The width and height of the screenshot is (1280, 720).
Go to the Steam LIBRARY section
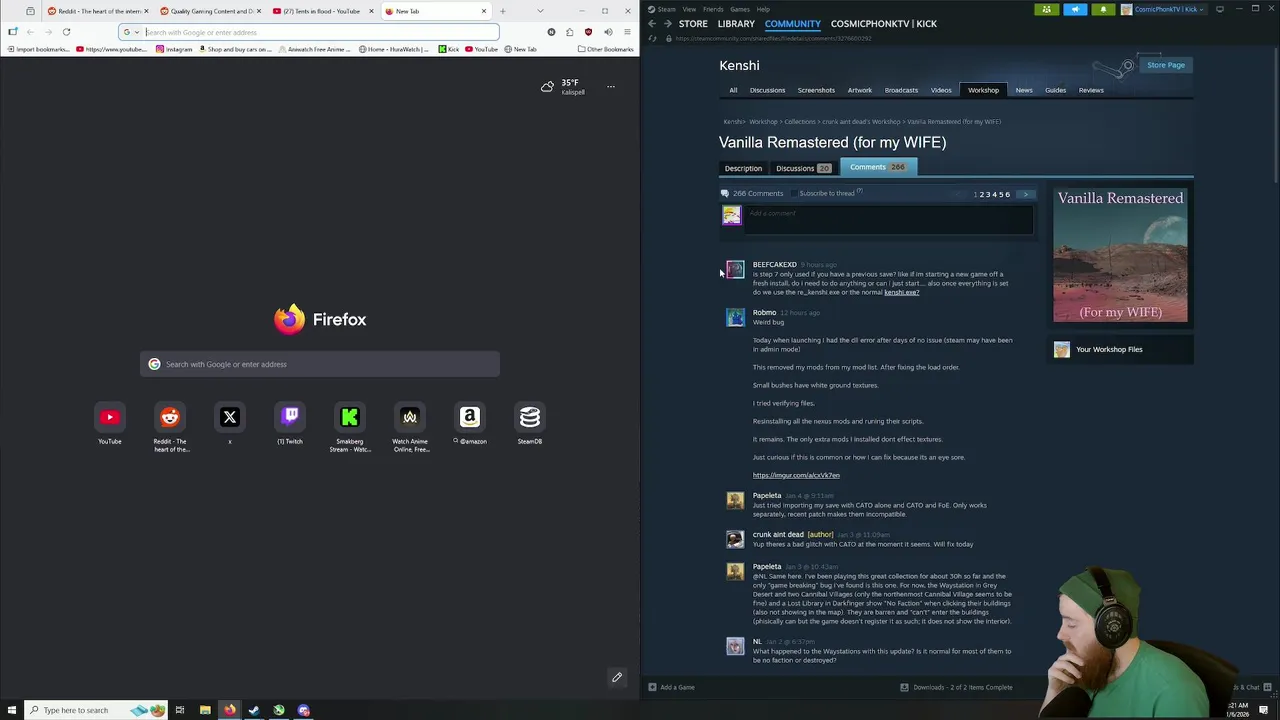point(736,23)
